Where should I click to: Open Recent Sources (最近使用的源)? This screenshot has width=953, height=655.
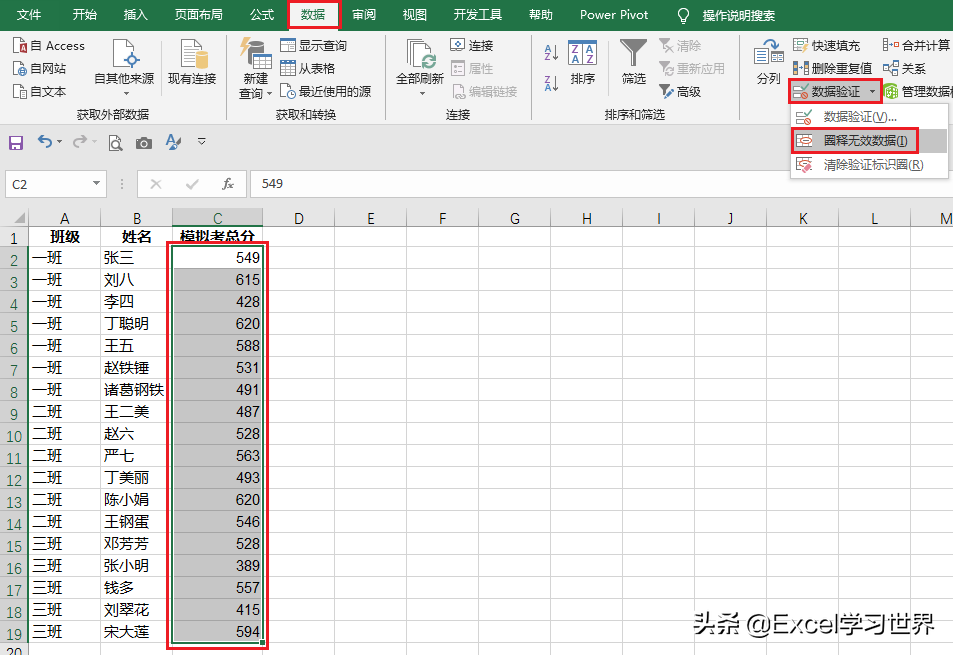coord(326,92)
